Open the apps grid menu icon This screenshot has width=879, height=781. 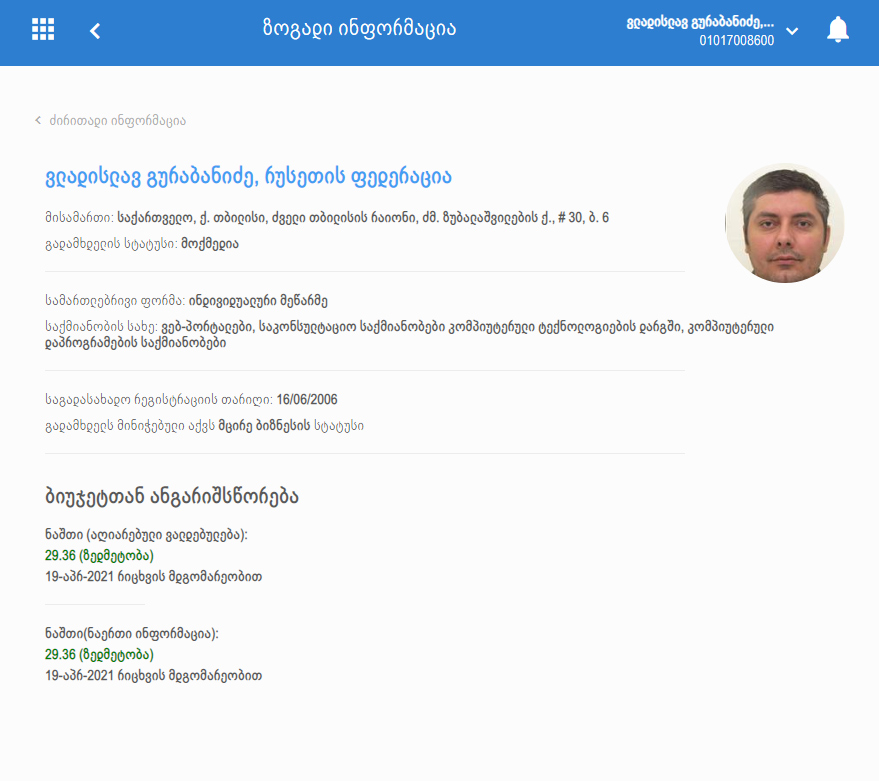tap(43, 29)
